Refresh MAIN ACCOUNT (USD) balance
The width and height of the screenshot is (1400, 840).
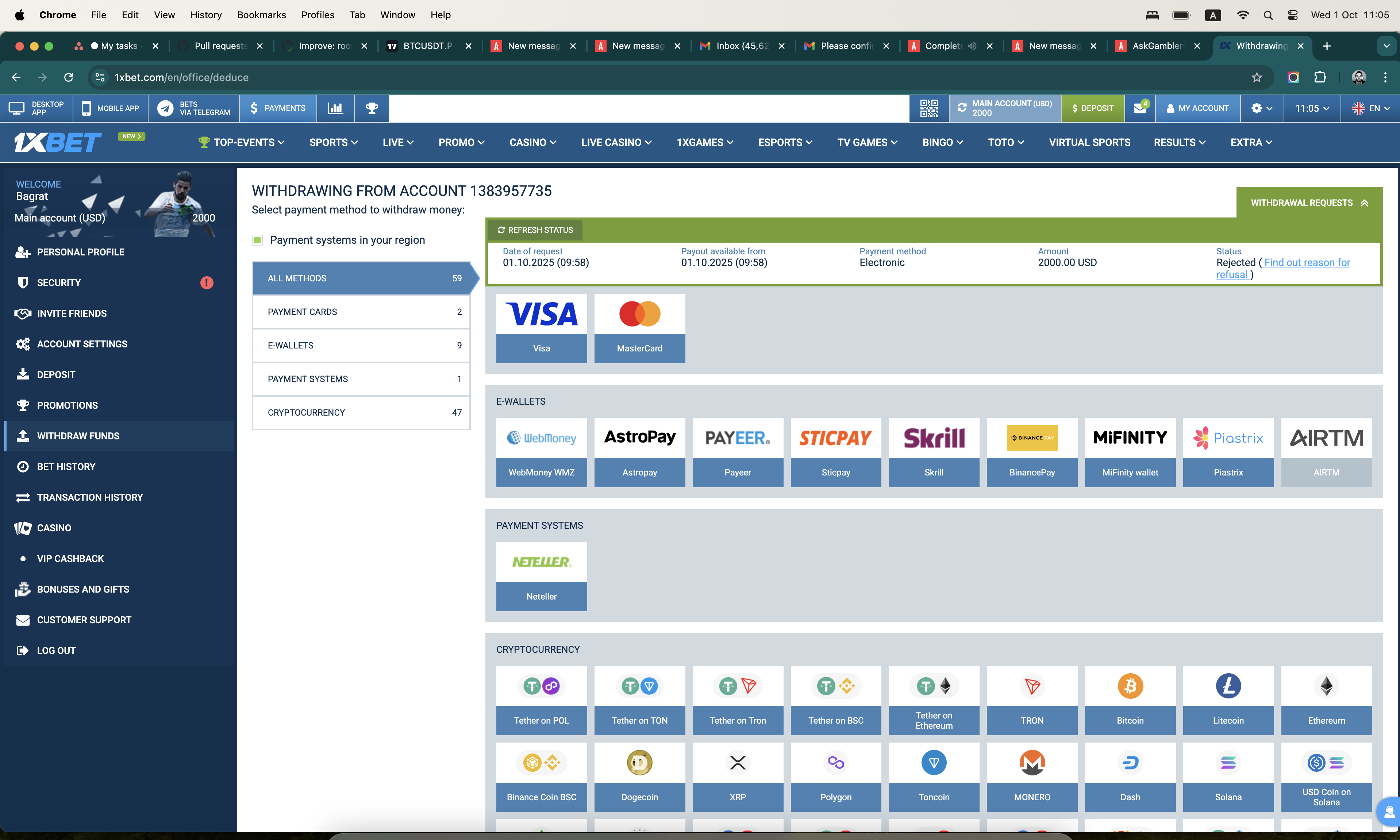pyautogui.click(x=962, y=108)
